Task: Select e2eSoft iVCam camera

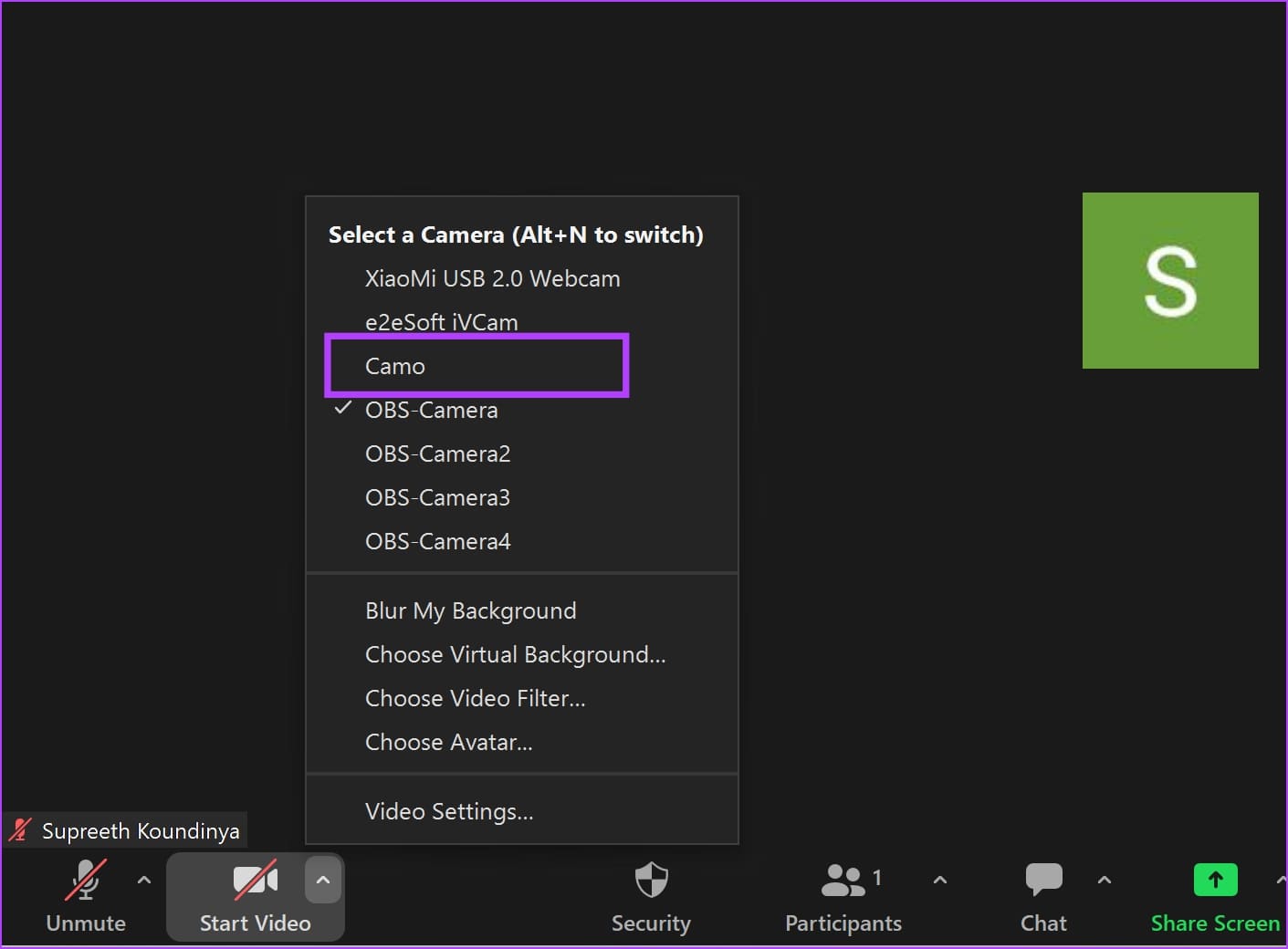Action: point(522,322)
